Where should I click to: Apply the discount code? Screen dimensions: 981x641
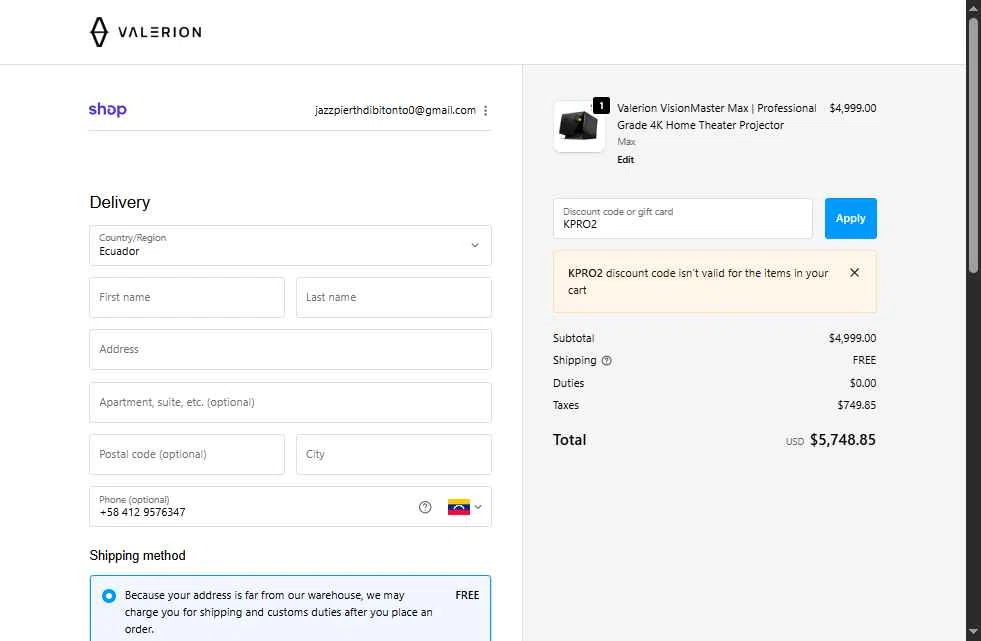pyautogui.click(x=850, y=218)
